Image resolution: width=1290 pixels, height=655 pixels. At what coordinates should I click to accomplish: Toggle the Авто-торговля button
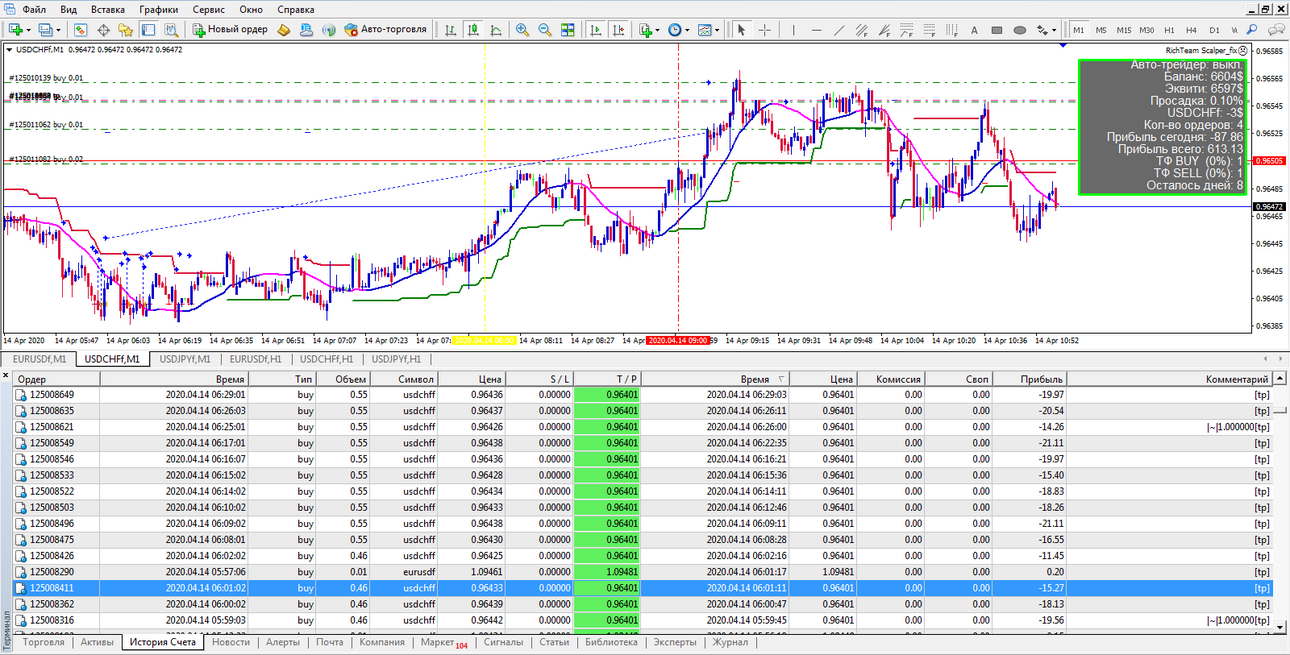(386, 29)
